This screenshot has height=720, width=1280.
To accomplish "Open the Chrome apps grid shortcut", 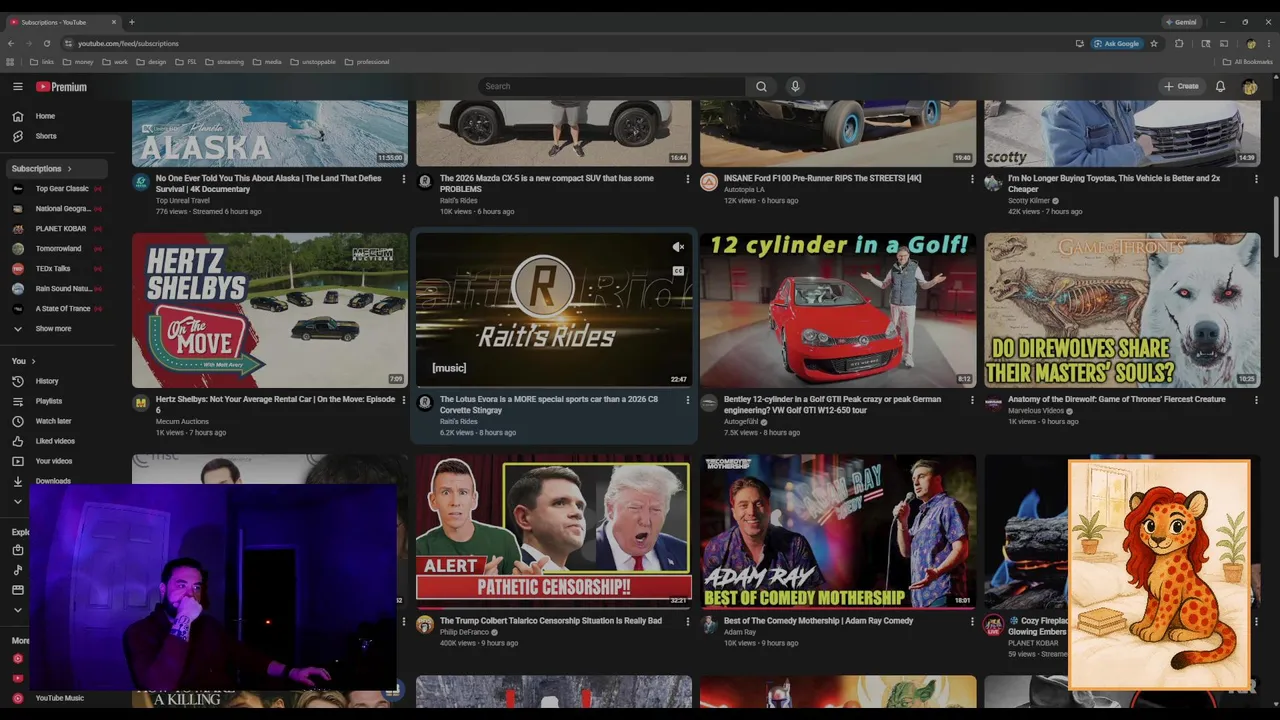I will (10, 62).
